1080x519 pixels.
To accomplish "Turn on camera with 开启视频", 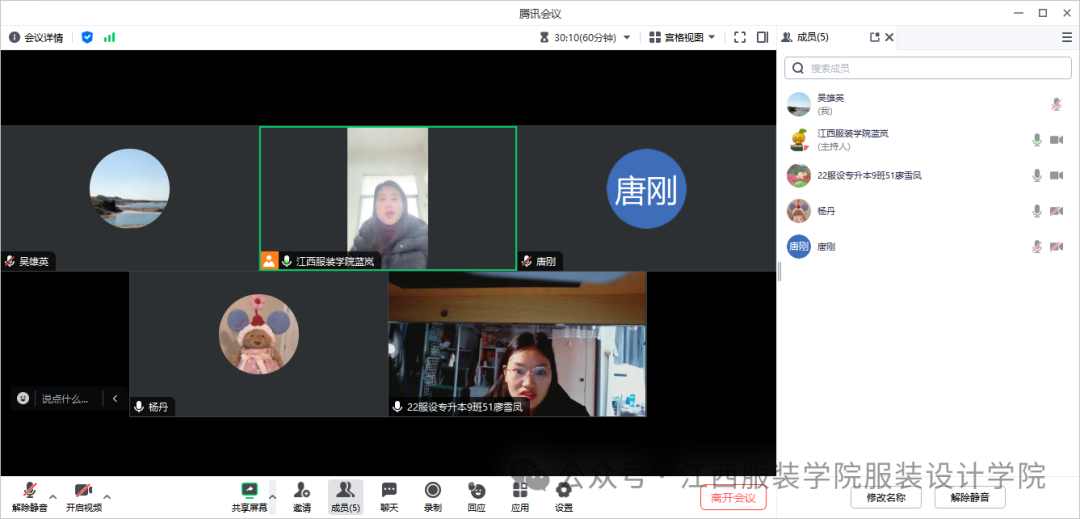I will tap(83, 495).
